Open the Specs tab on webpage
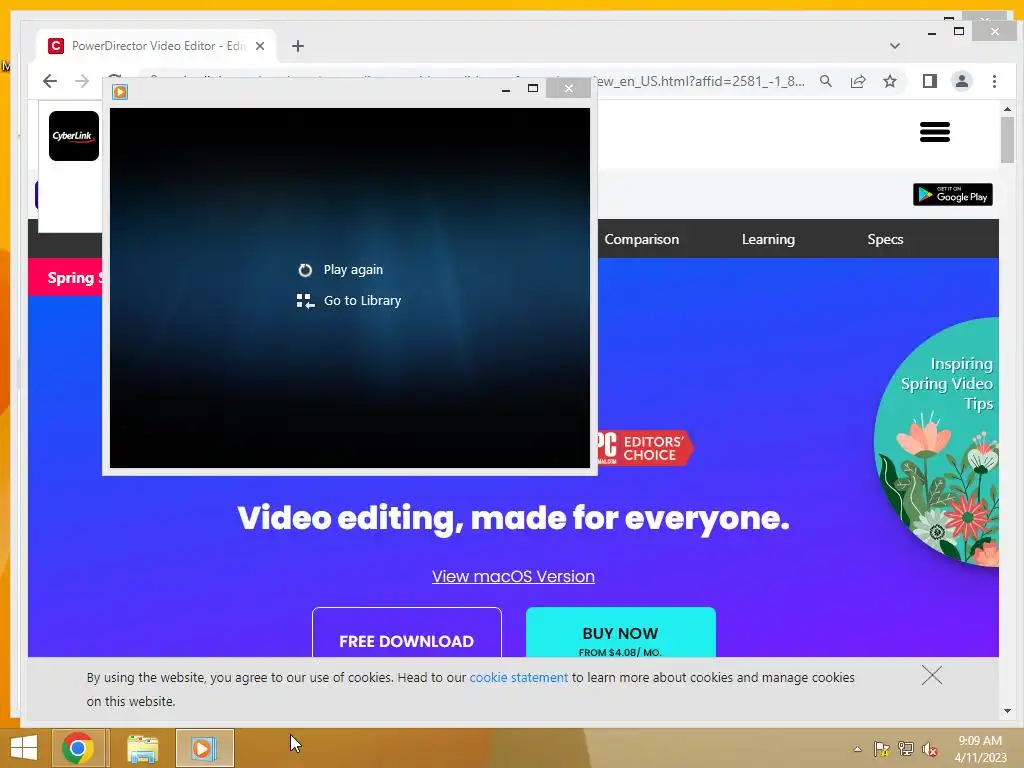Viewport: 1024px width, 768px height. (x=885, y=239)
